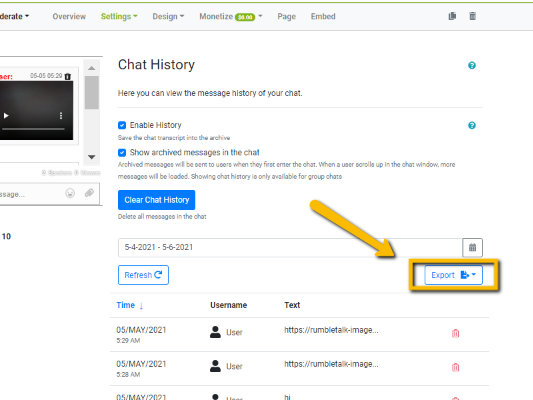This screenshot has height=400, width=533.
Task: Click the Refresh button
Action: pos(143,275)
